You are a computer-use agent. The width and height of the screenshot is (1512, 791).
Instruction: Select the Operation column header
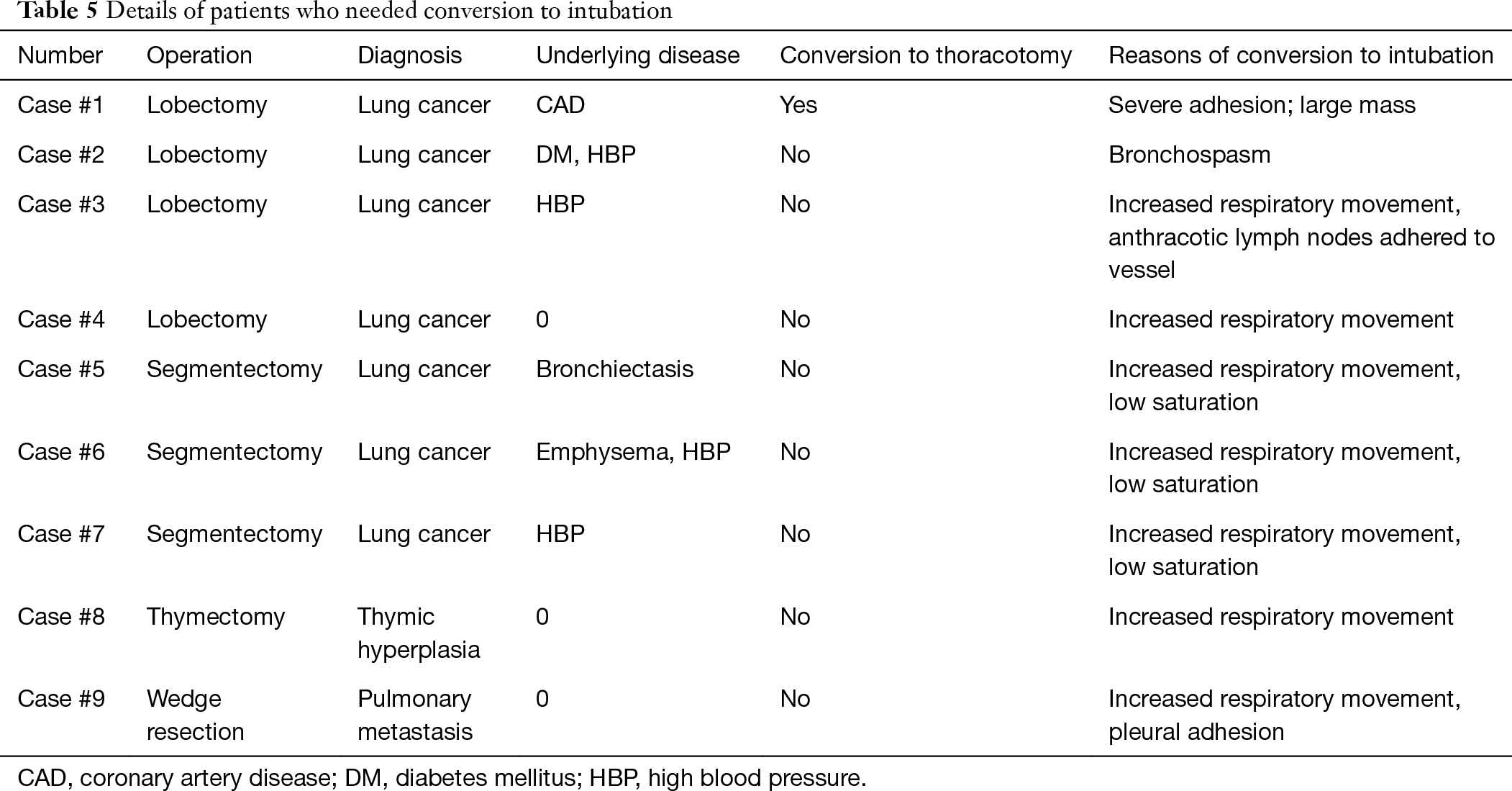tap(199, 55)
